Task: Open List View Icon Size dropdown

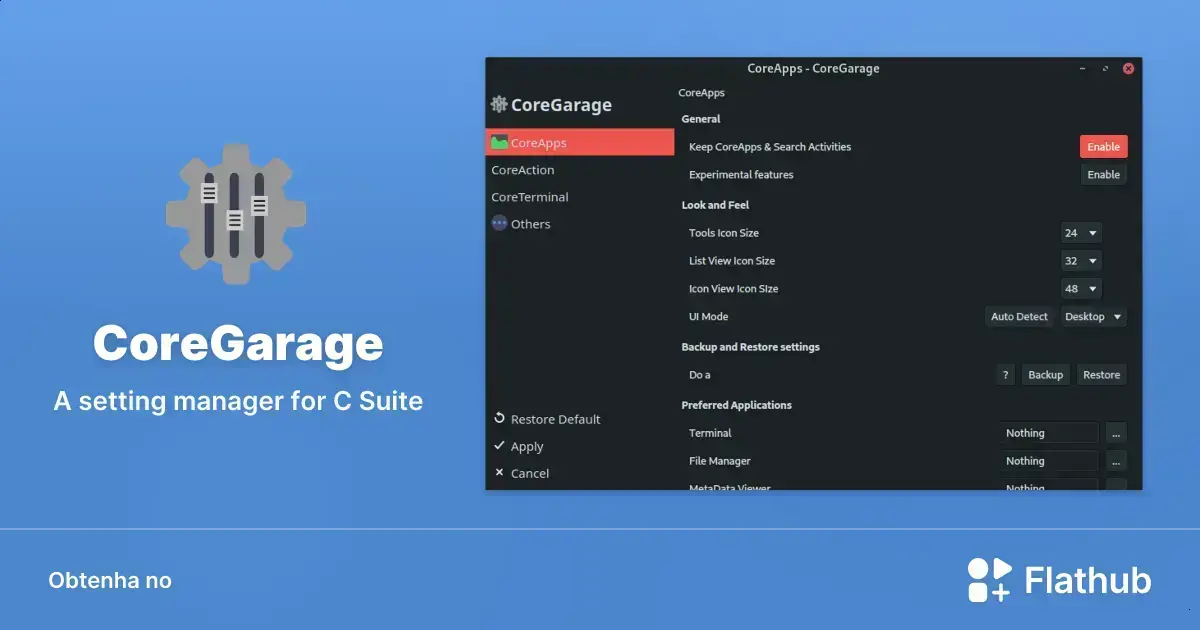Action: 1081,261
